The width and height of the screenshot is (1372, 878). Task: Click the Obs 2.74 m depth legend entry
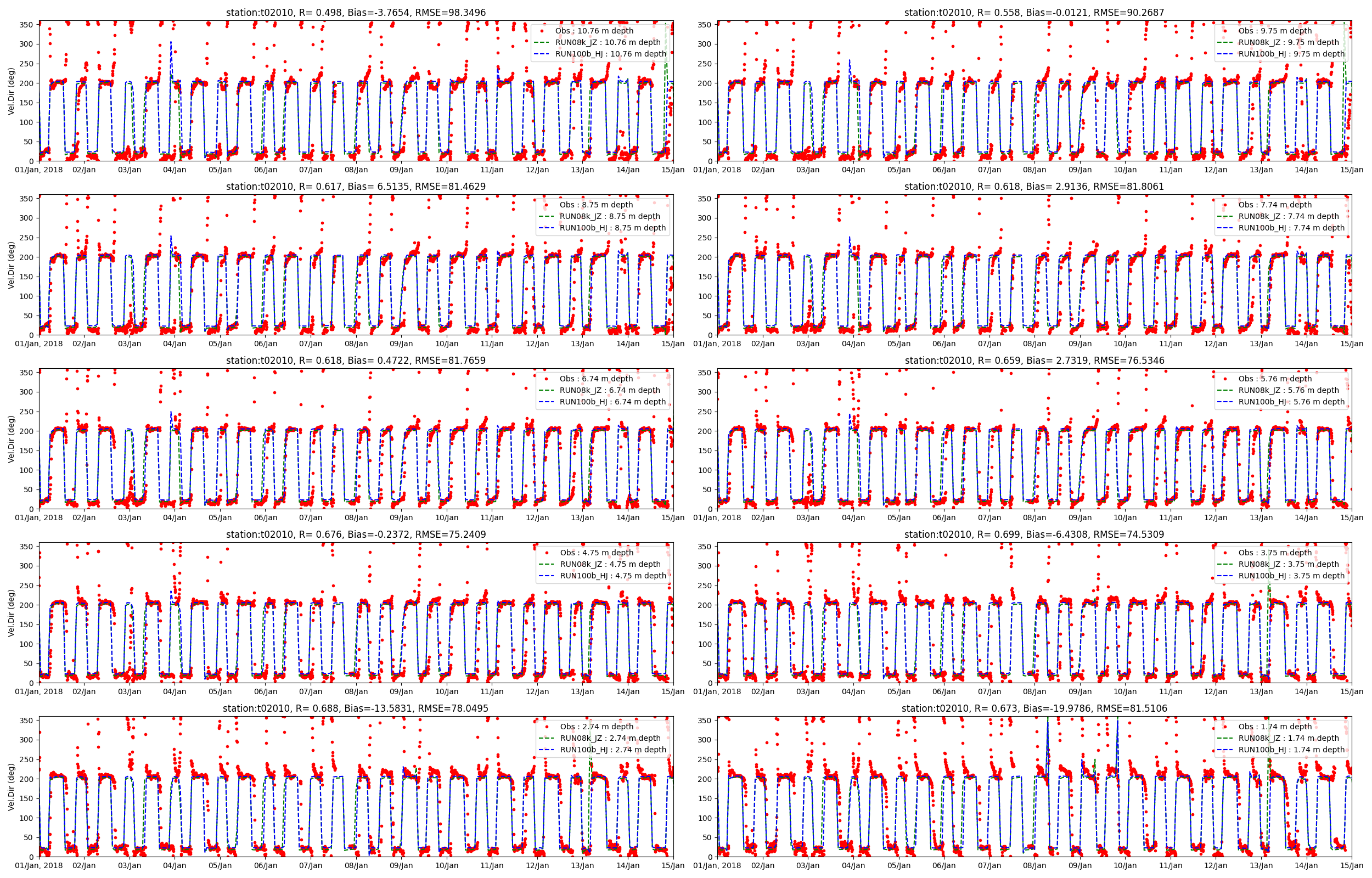point(596,727)
